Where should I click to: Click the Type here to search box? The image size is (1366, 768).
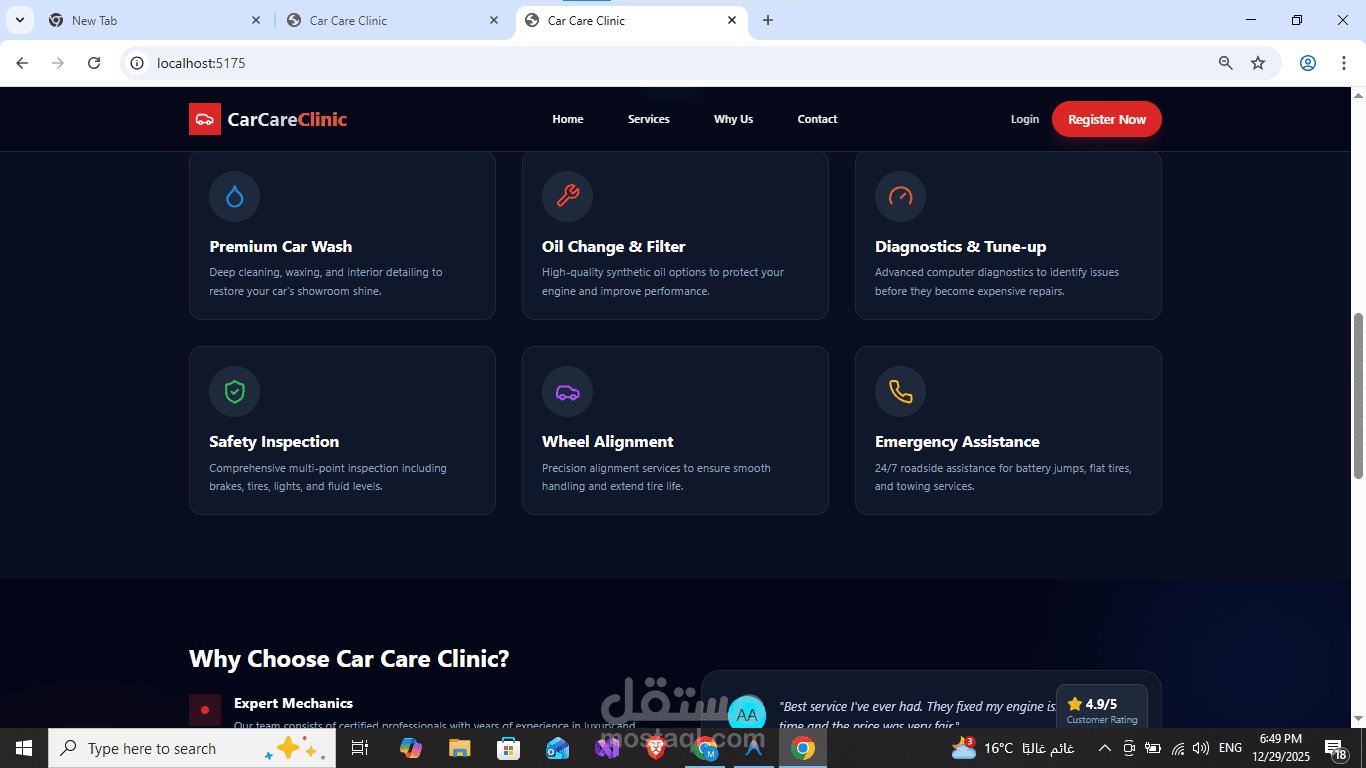tap(192, 748)
